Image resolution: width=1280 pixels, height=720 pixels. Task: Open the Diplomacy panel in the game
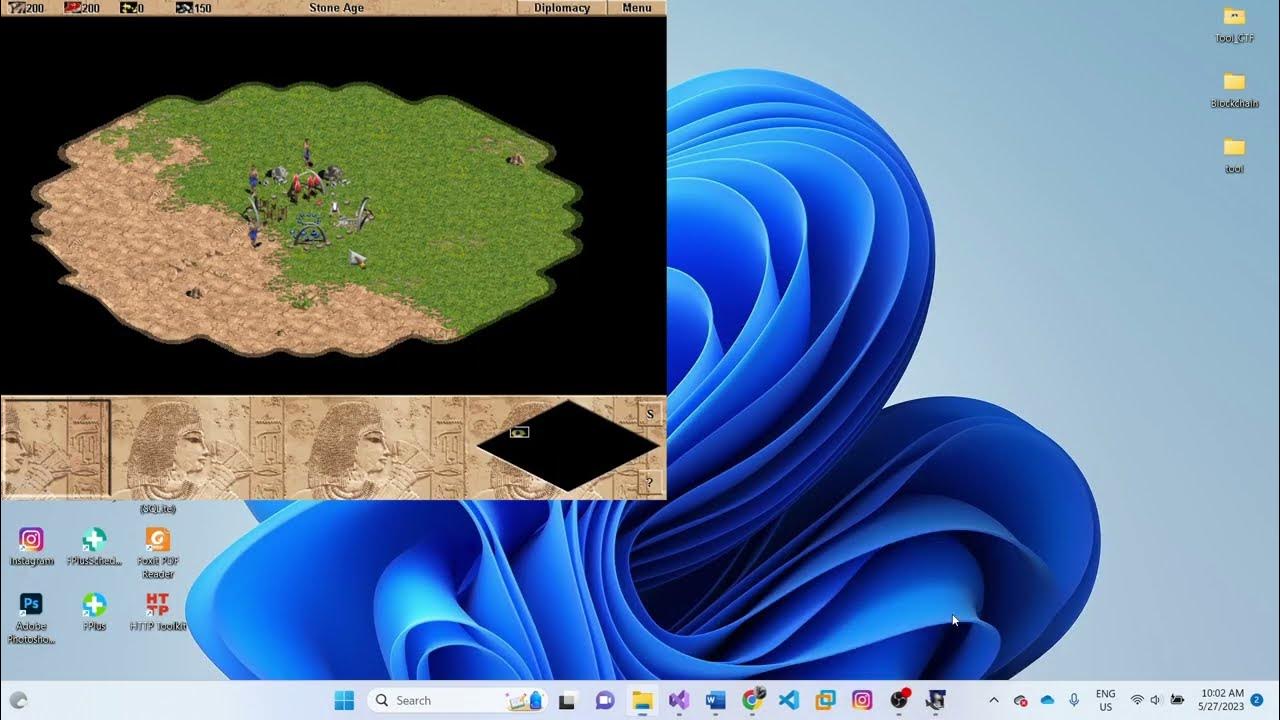(561, 8)
